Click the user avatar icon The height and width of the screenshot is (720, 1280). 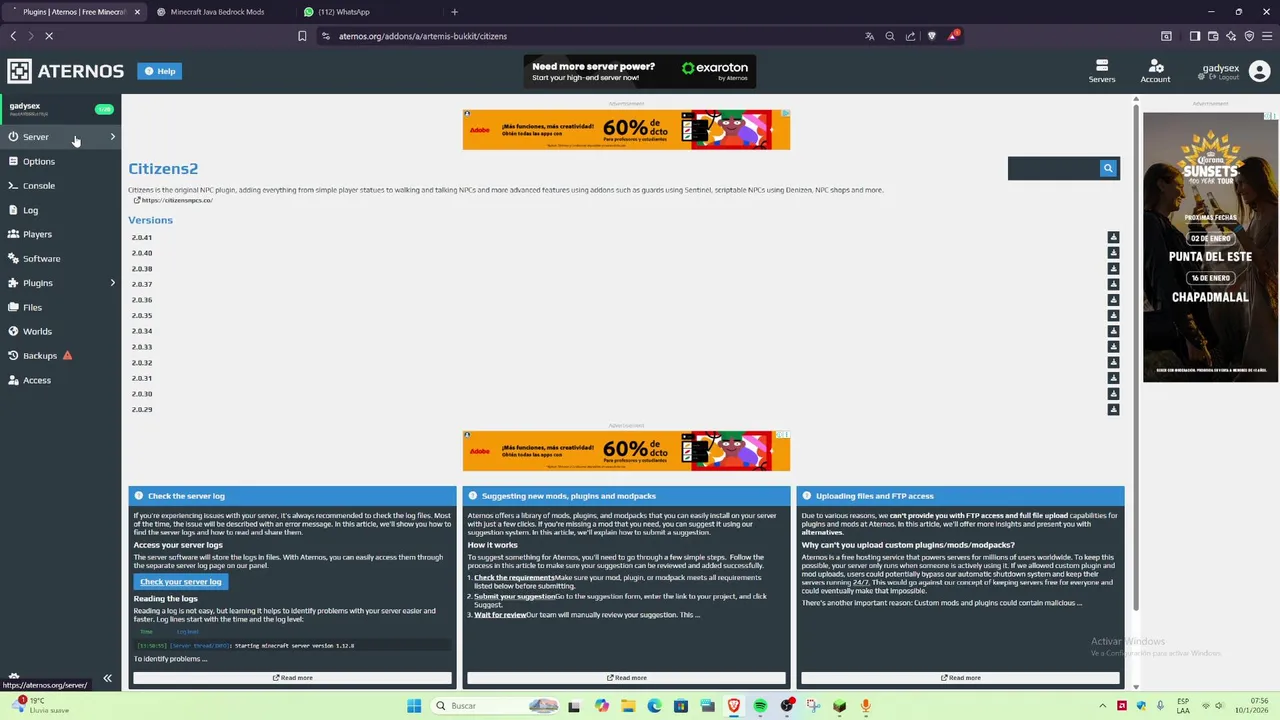coord(1259,71)
